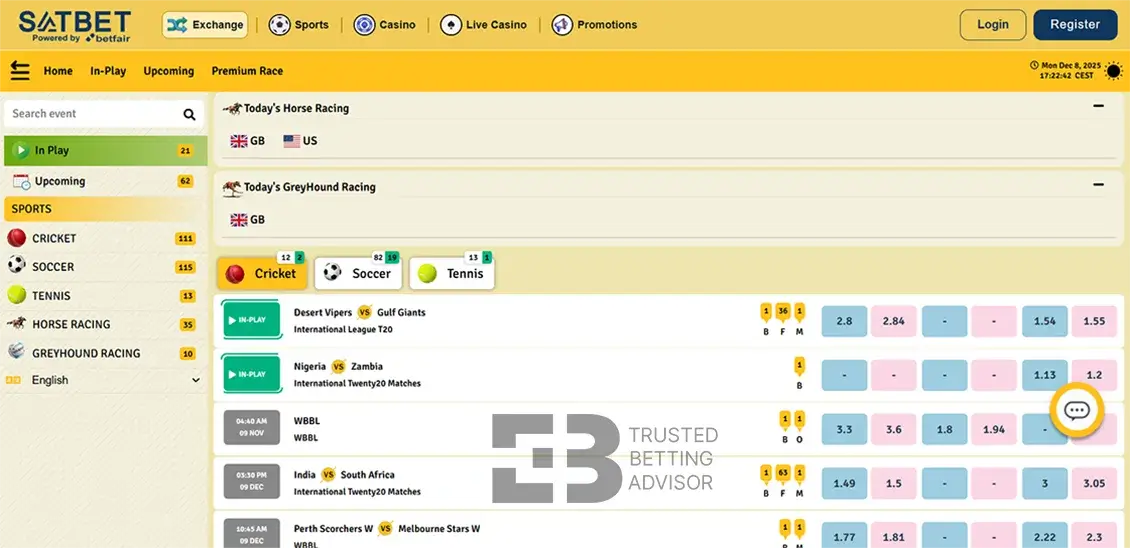
Task: Open the Promotions section
Action: pyautogui.click(x=594, y=25)
